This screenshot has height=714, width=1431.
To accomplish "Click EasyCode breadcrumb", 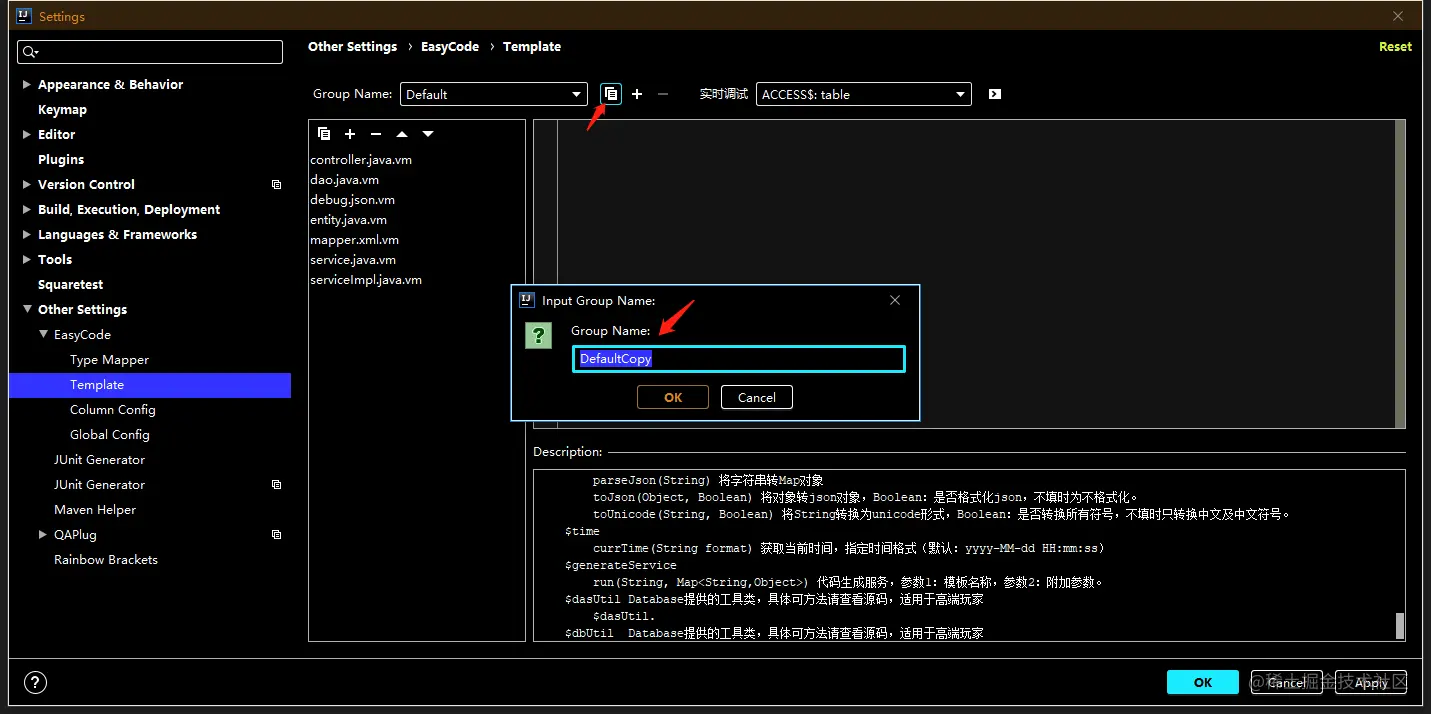I will (450, 46).
